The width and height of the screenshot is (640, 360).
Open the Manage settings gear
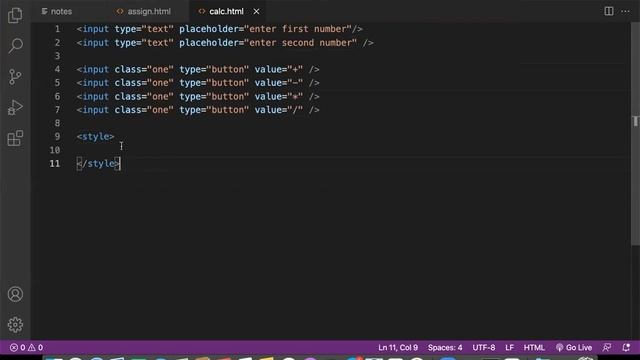point(15,324)
